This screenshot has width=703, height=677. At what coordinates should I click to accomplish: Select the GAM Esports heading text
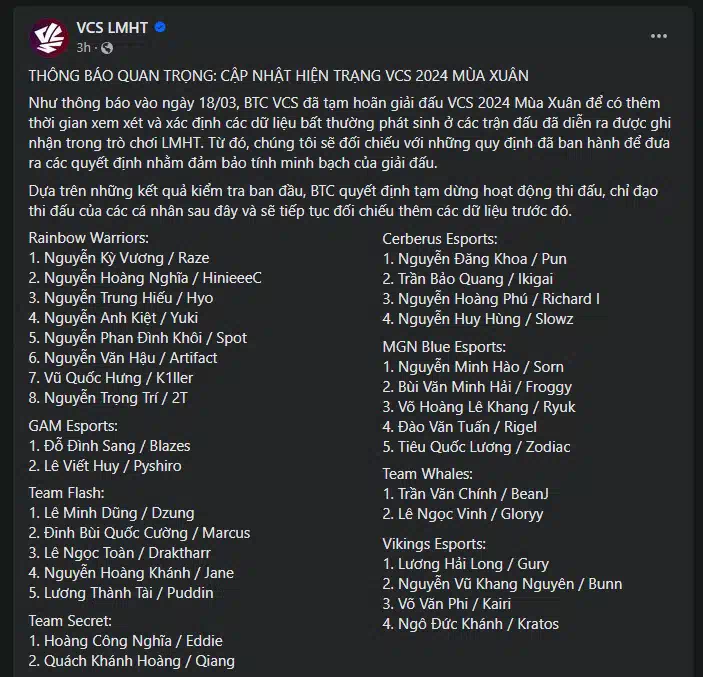click(73, 426)
